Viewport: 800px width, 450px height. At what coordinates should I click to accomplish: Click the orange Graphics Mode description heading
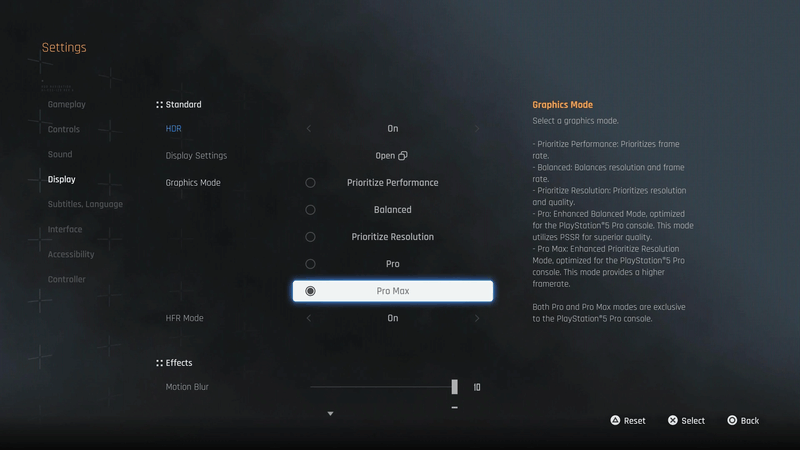click(x=562, y=105)
